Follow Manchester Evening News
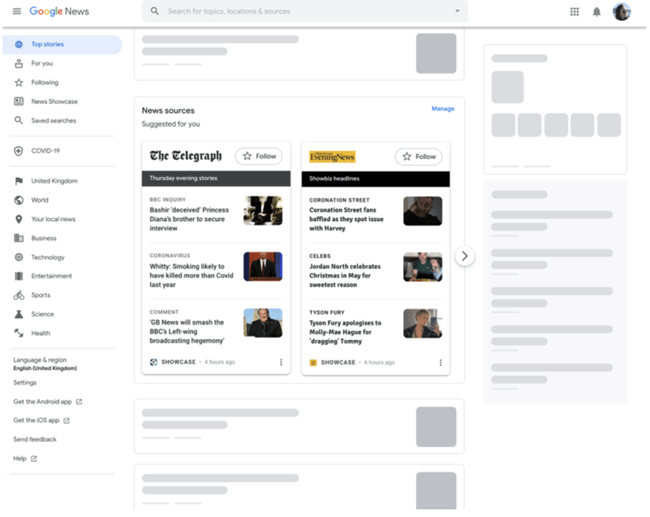The width and height of the screenshot is (650, 517). (419, 157)
